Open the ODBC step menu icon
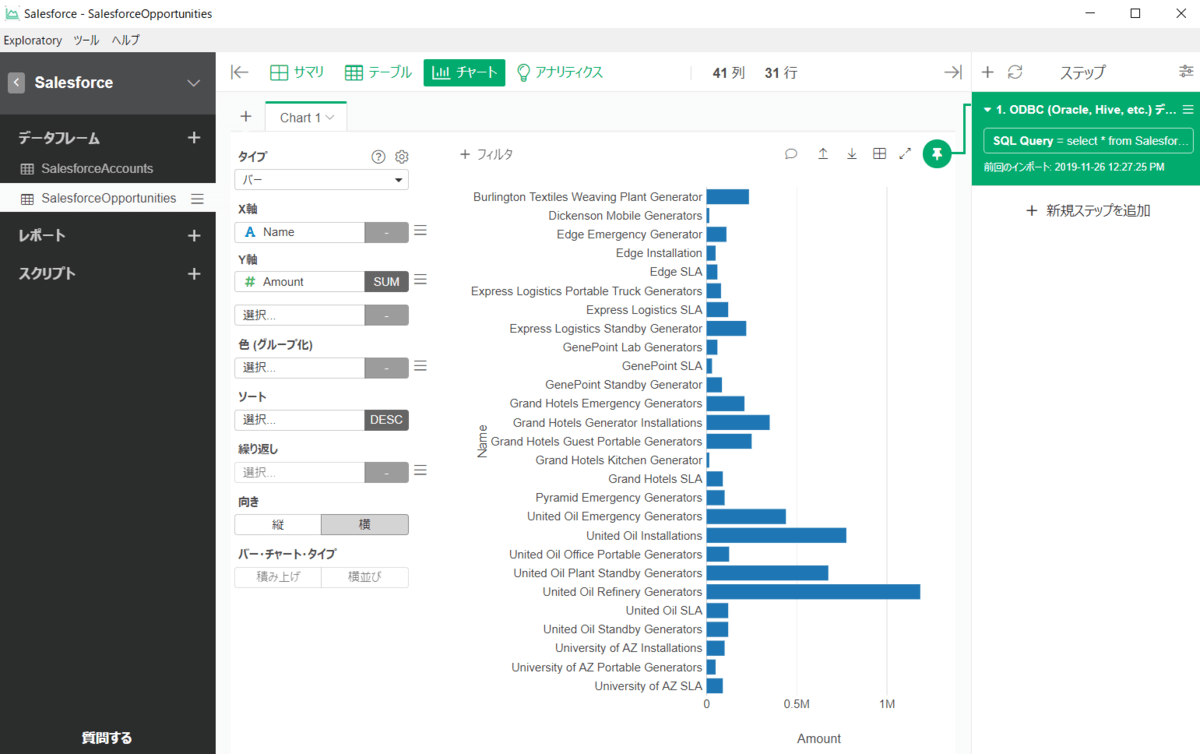1200x754 pixels. tap(1188, 110)
